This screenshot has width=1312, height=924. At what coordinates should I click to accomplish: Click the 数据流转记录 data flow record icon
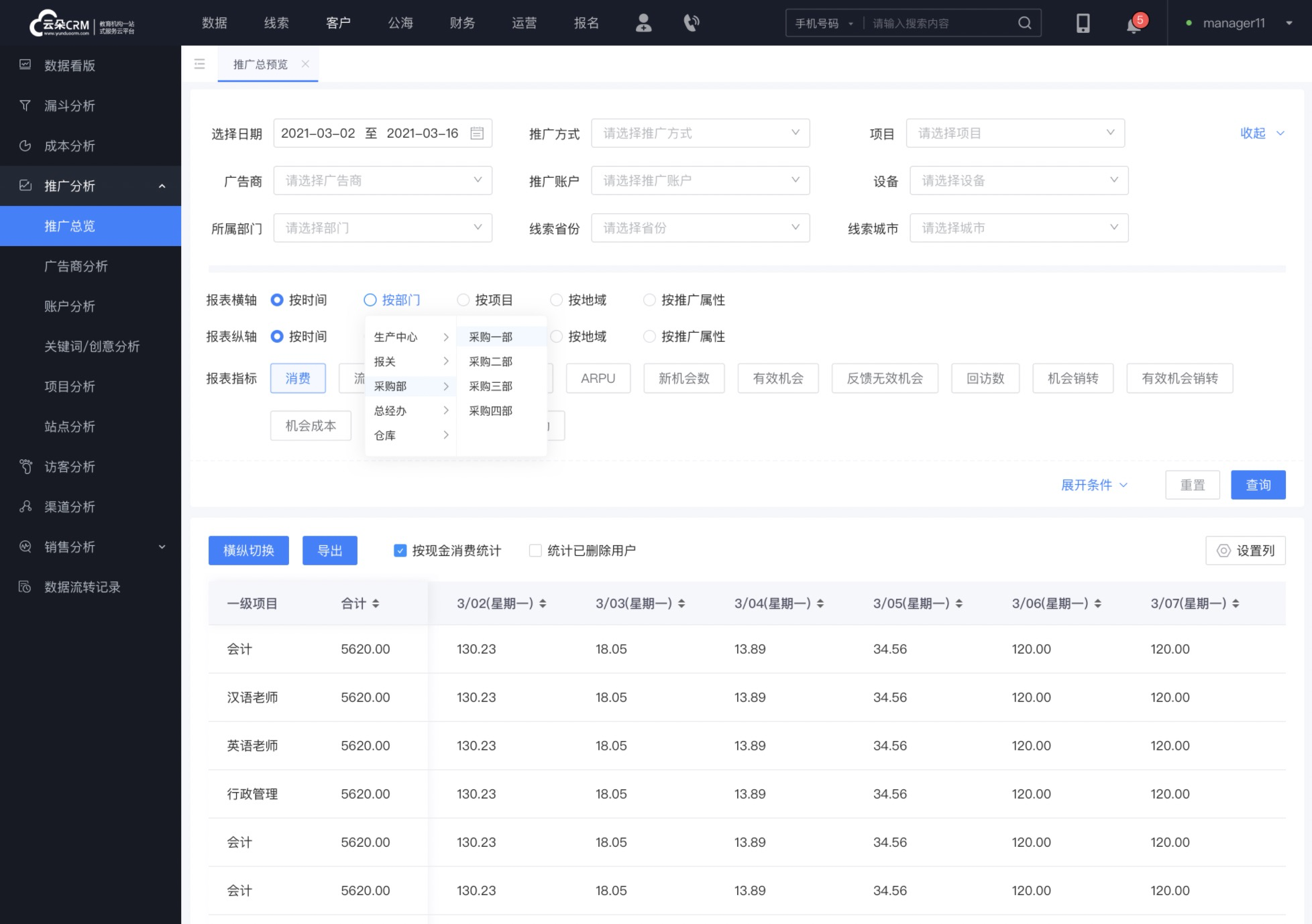click(27, 587)
